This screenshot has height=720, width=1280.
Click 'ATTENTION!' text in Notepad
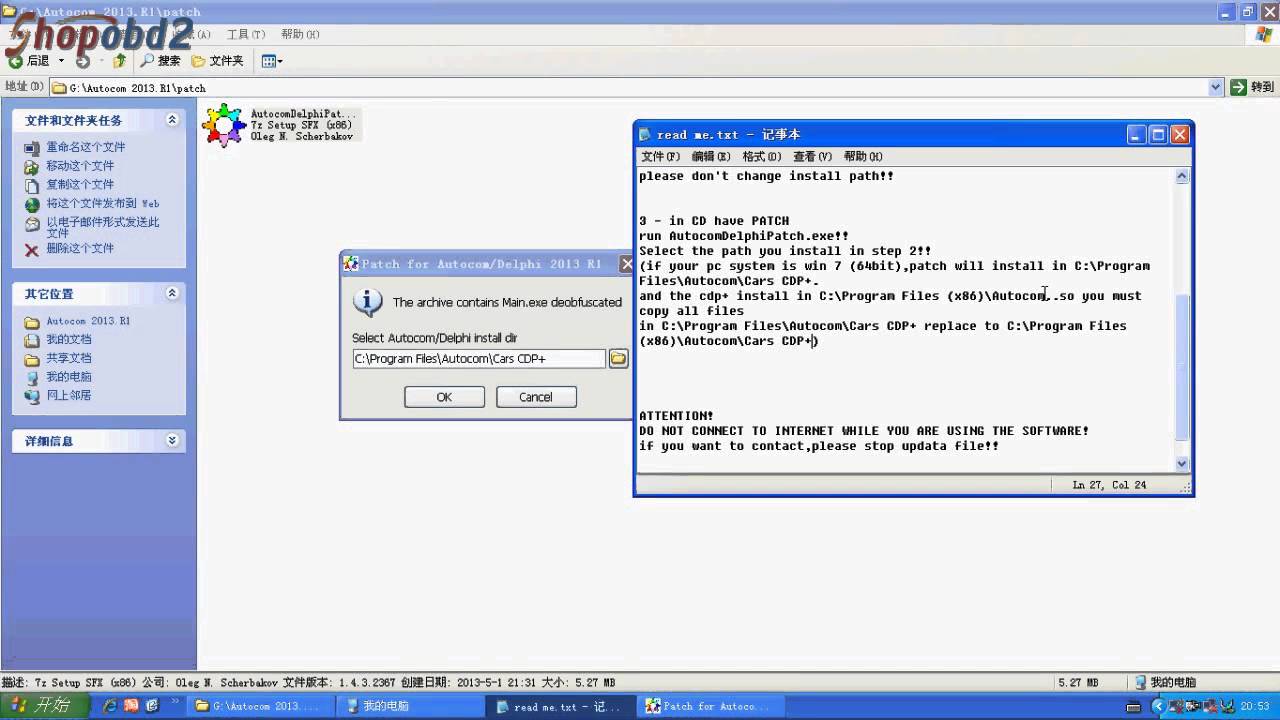[x=677, y=416]
